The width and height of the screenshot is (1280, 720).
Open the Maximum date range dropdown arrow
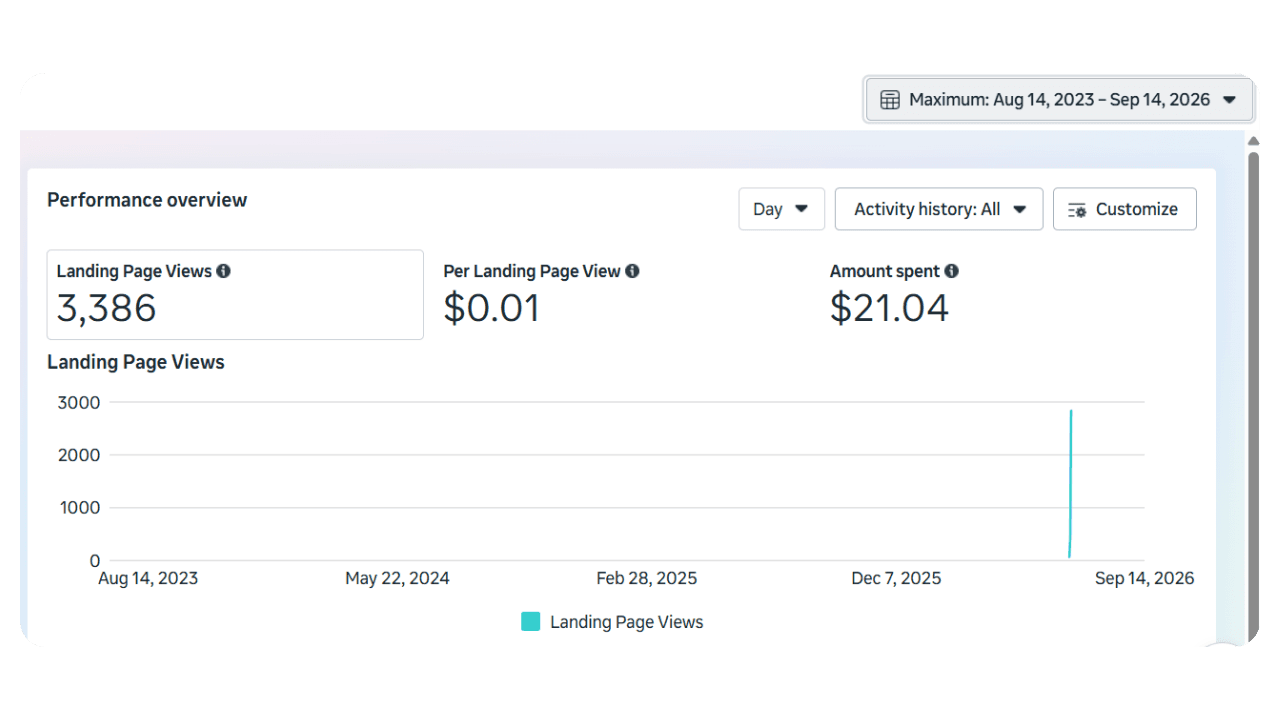click(1230, 100)
